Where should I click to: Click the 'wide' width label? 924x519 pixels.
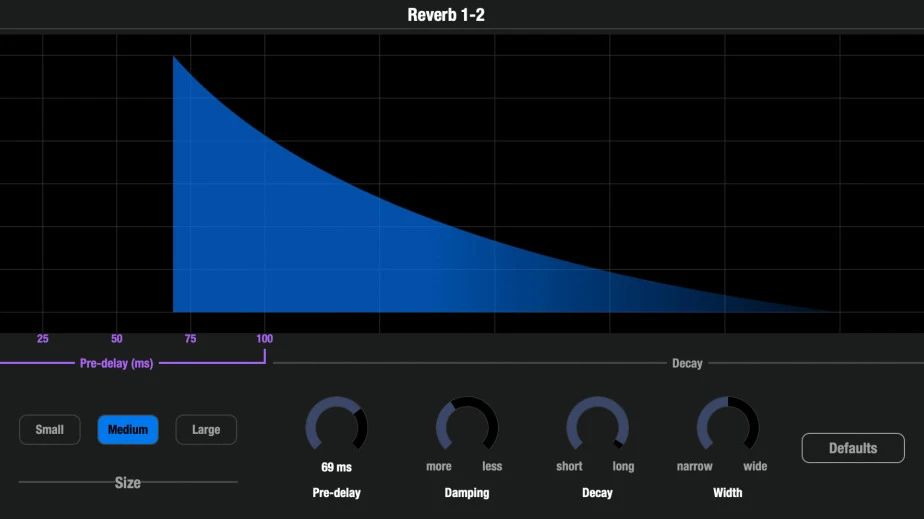pyautogui.click(x=755, y=467)
